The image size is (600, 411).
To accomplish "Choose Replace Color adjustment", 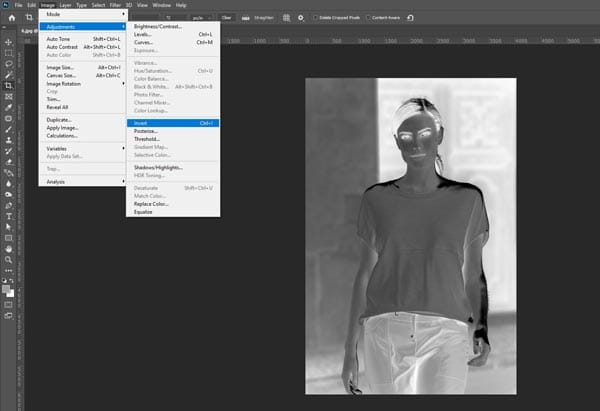I will (x=173, y=204).
